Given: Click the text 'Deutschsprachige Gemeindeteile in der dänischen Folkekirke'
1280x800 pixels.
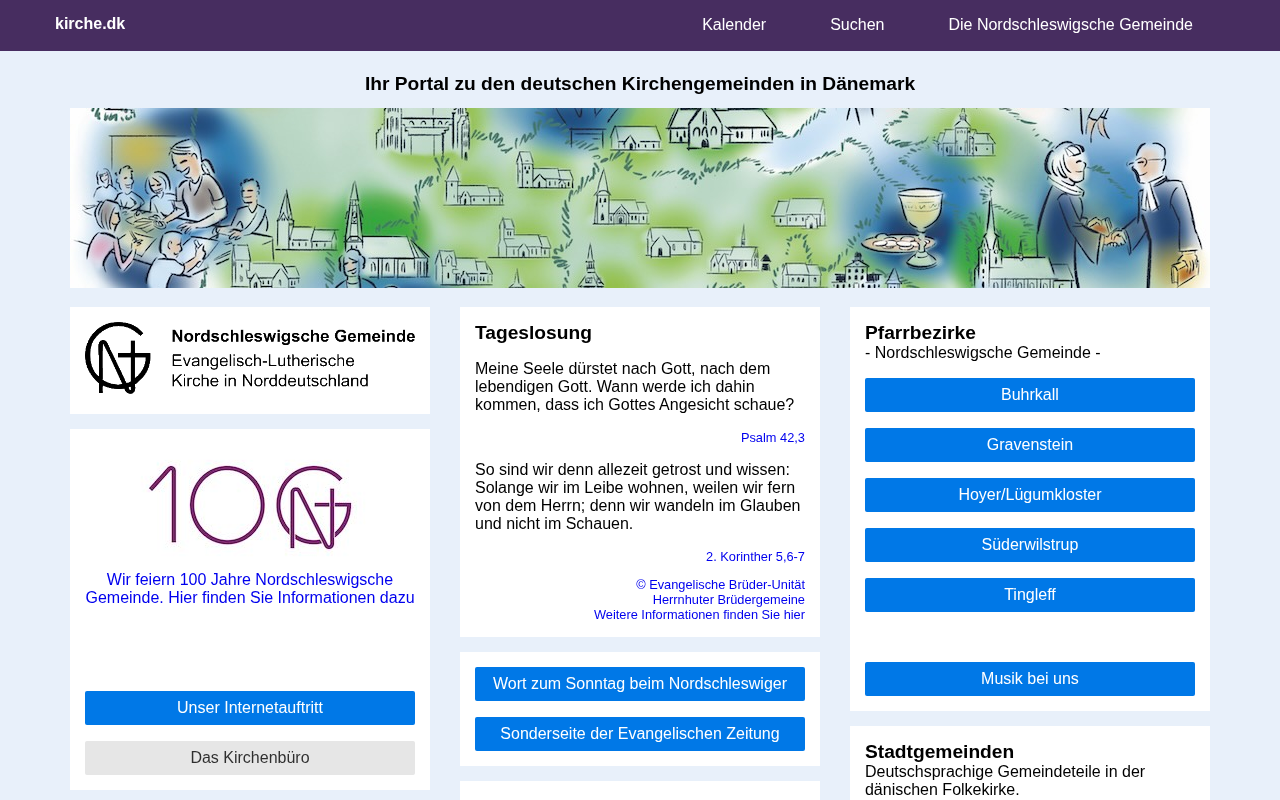Looking at the screenshot, I should (x=1005, y=781).
